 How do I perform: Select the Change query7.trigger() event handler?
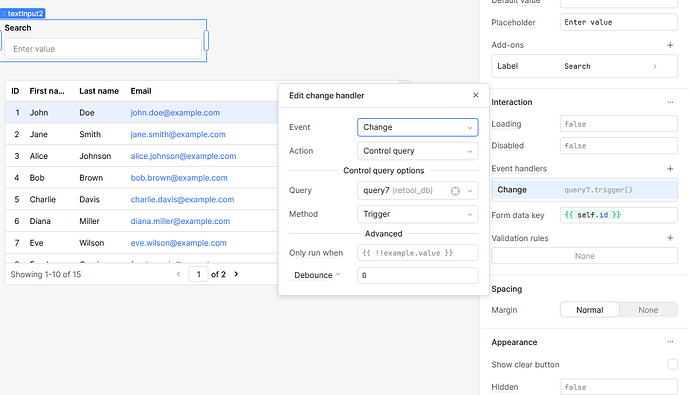(584, 190)
